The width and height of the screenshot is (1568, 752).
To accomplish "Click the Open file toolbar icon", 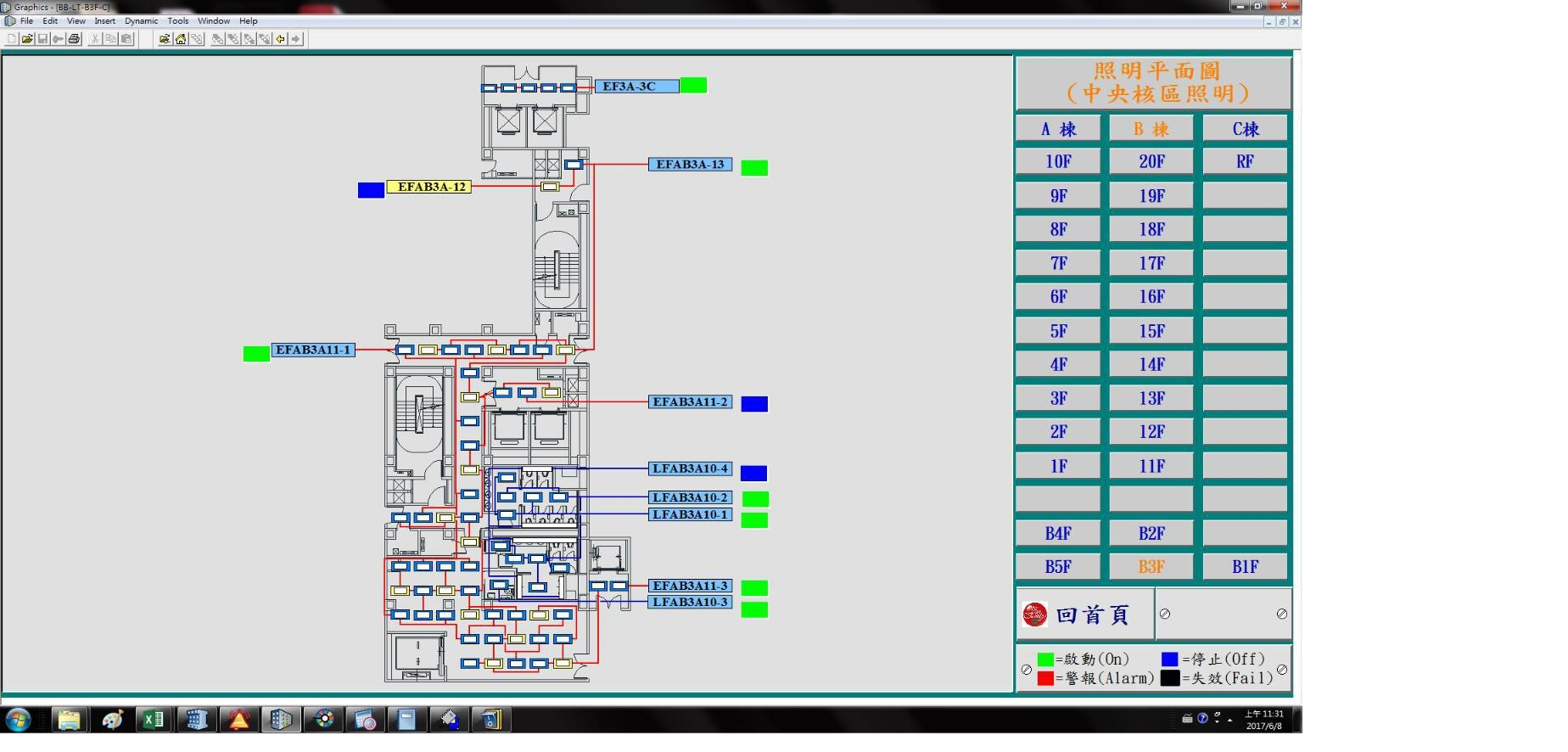I will tap(27, 39).
